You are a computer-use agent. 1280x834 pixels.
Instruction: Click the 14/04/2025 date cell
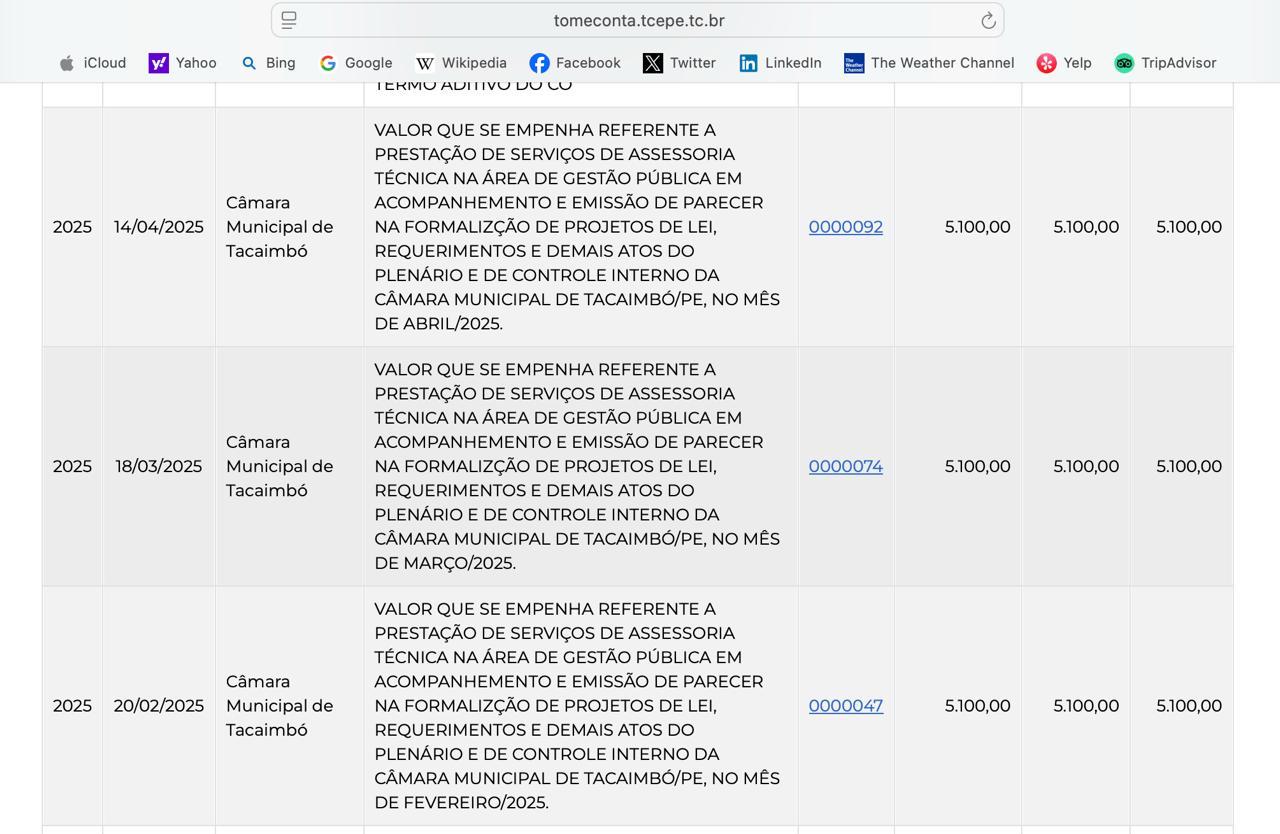[158, 227]
